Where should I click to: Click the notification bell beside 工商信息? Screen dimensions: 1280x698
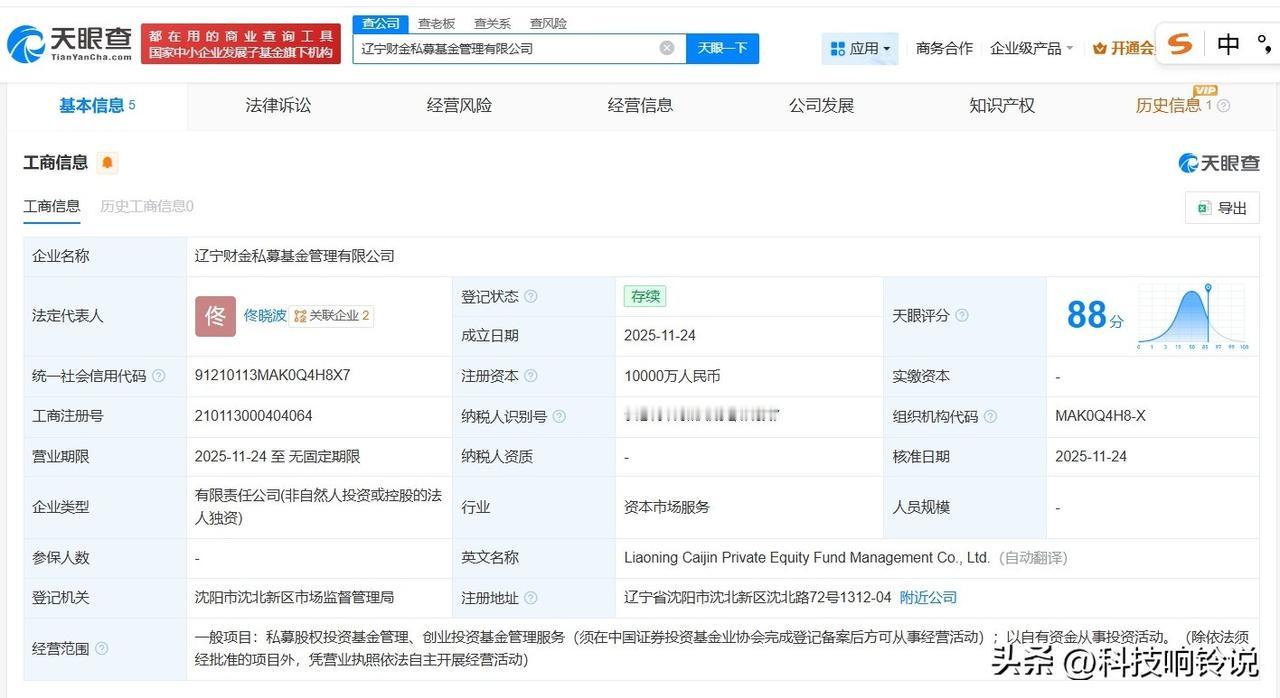click(106, 162)
